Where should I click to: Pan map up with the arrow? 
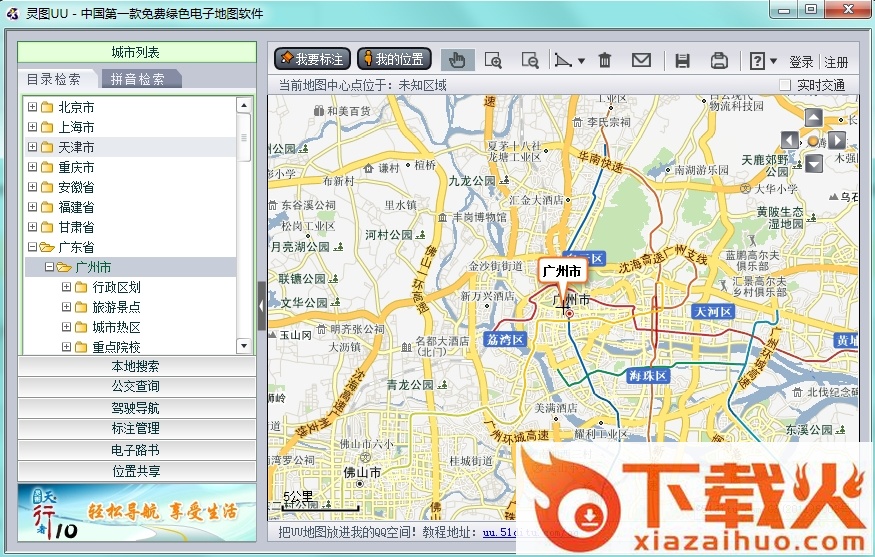(x=814, y=118)
